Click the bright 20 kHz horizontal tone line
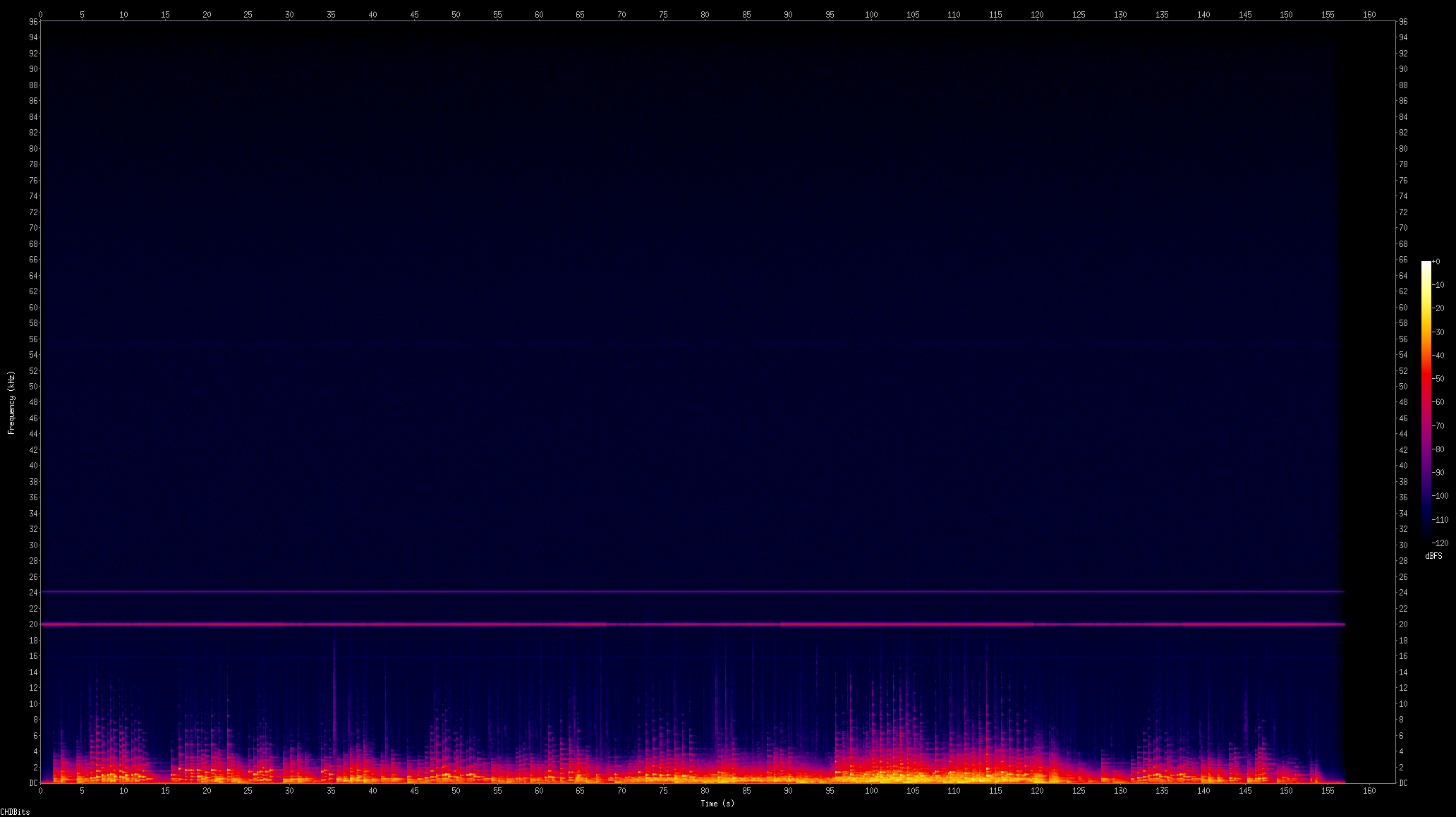 tap(691, 624)
